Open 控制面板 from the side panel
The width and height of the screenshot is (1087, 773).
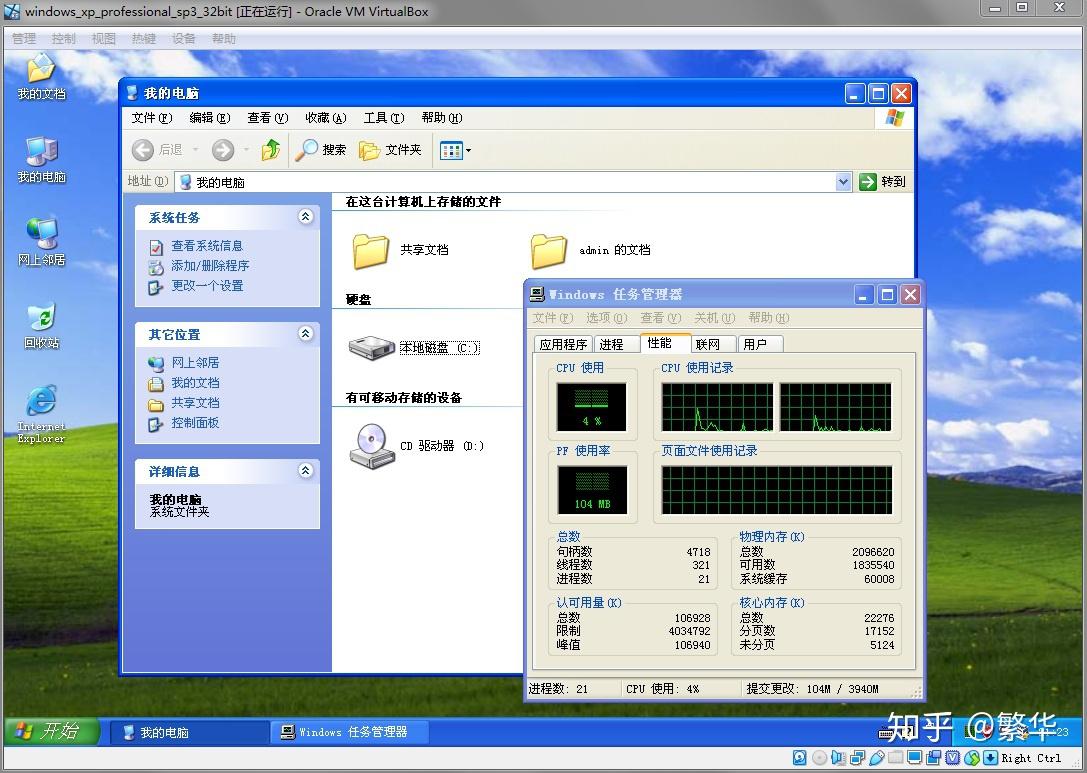(195, 423)
